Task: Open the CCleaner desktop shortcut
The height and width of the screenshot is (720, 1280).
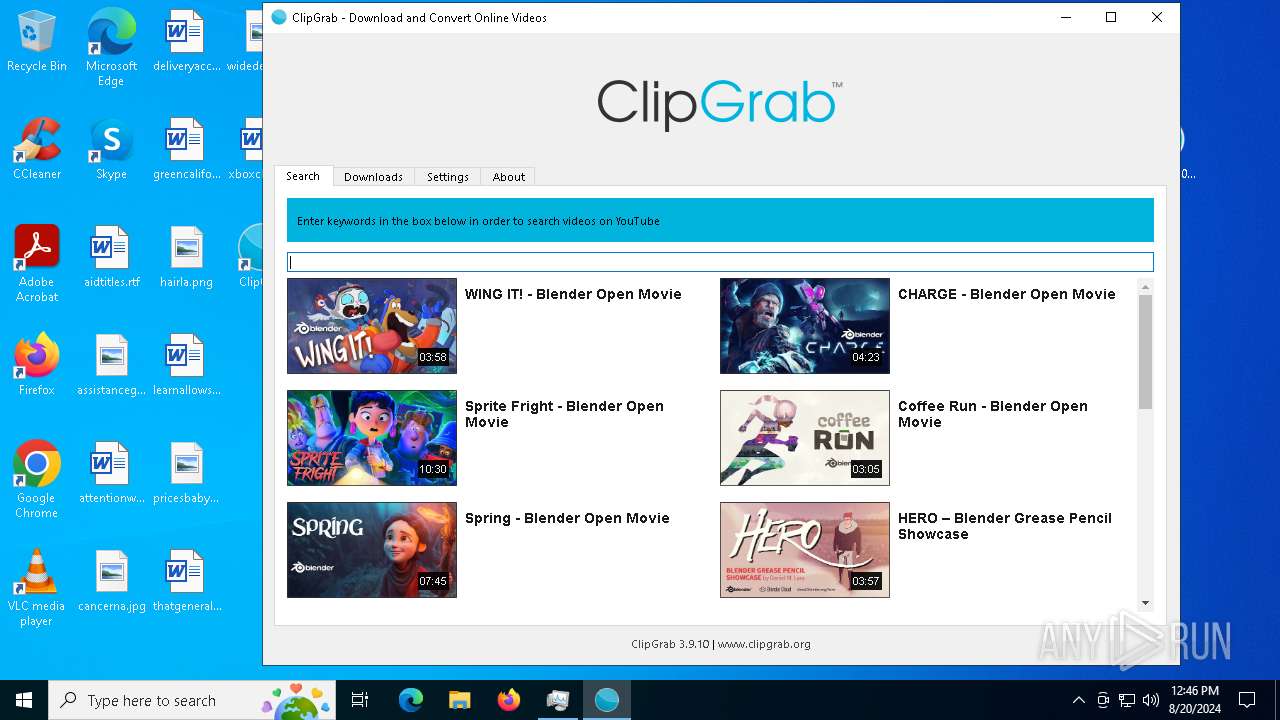Action: [x=37, y=149]
